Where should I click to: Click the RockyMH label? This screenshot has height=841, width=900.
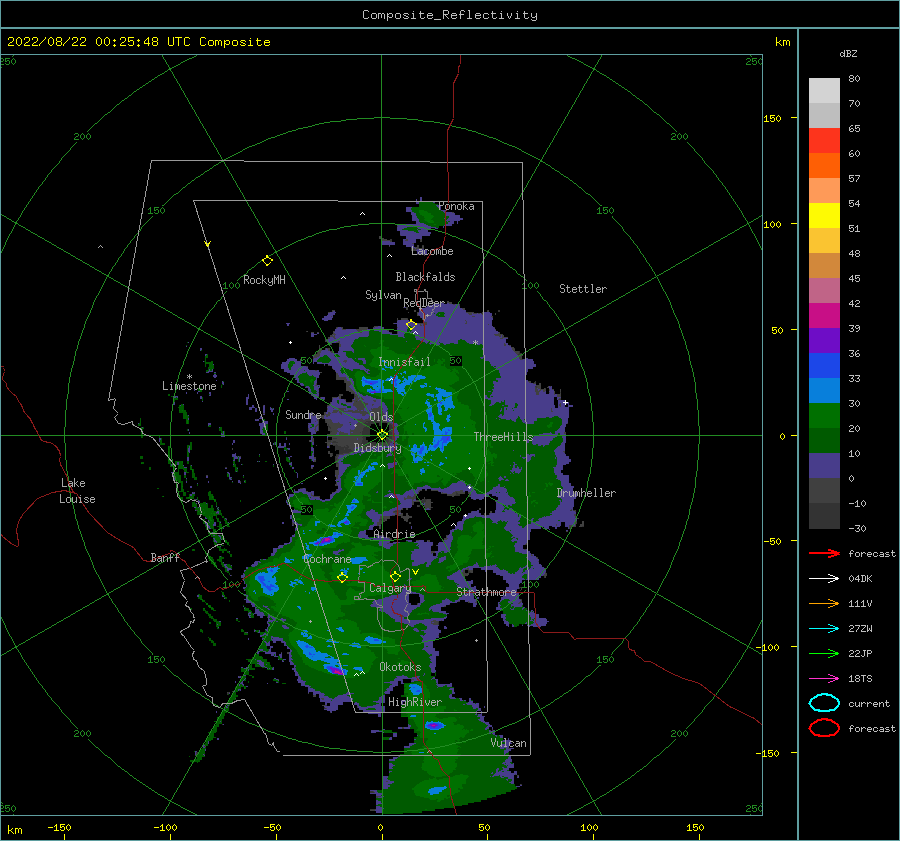(x=264, y=280)
